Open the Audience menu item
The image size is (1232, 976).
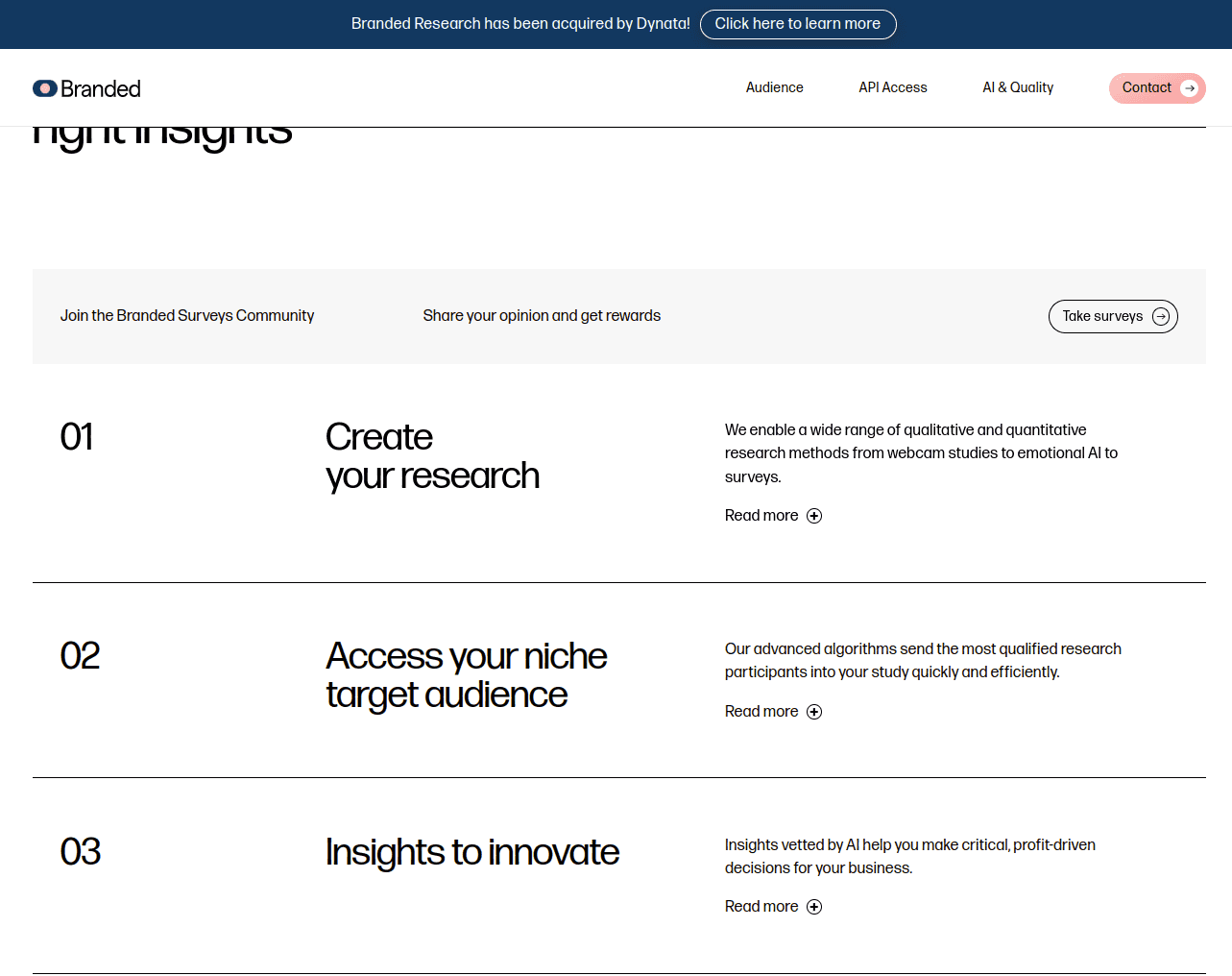[774, 87]
